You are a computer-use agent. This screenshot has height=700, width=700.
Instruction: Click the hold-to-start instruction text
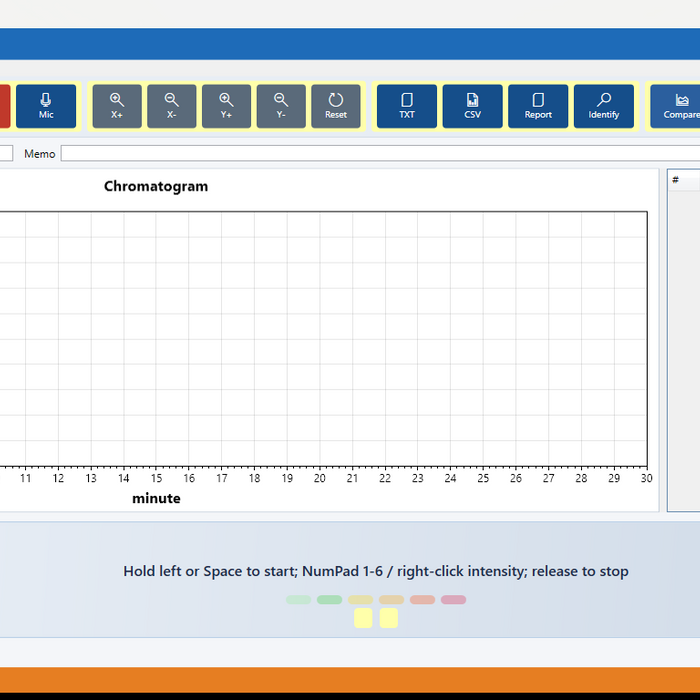click(376, 571)
